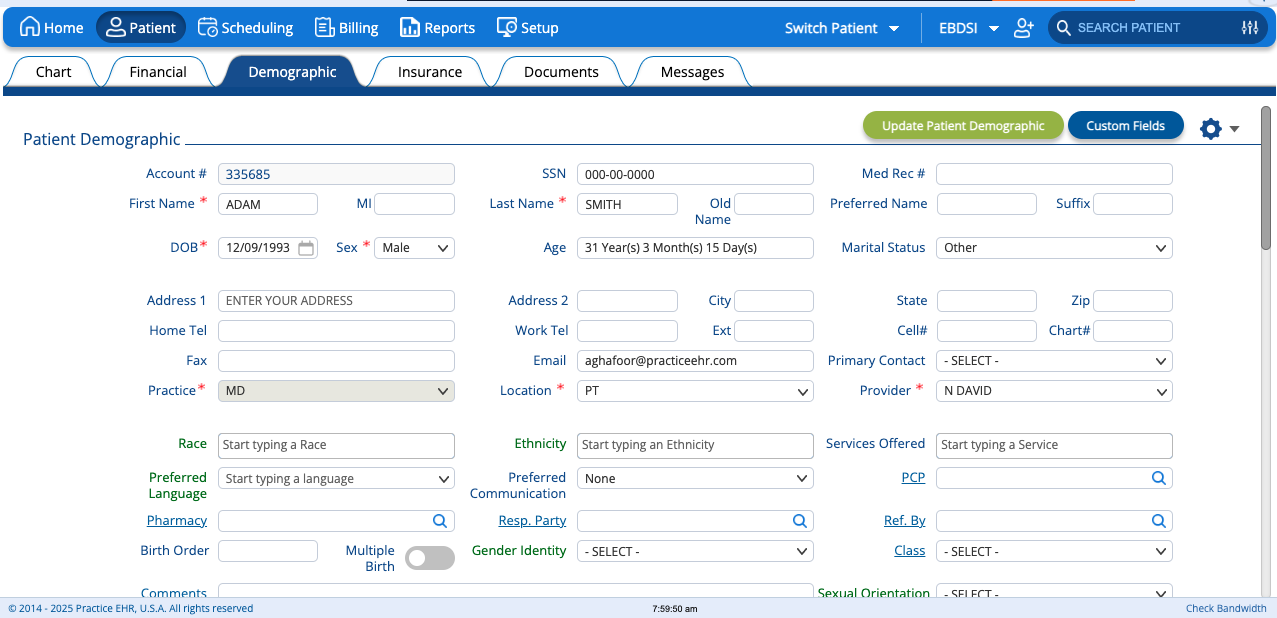Toggle the Multiple Birth switch
The height and width of the screenshot is (618, 1277).
click(x=430, y=558)
